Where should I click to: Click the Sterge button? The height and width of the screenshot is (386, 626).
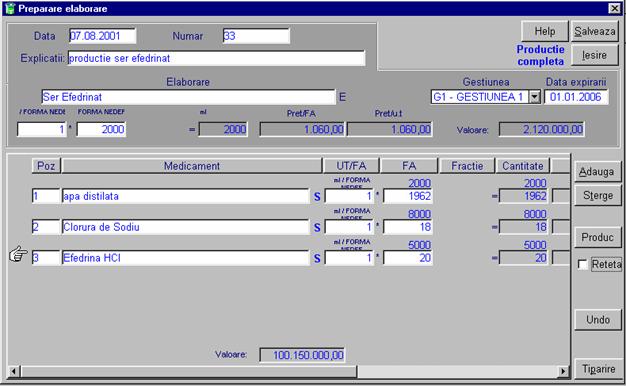[598, 196]
